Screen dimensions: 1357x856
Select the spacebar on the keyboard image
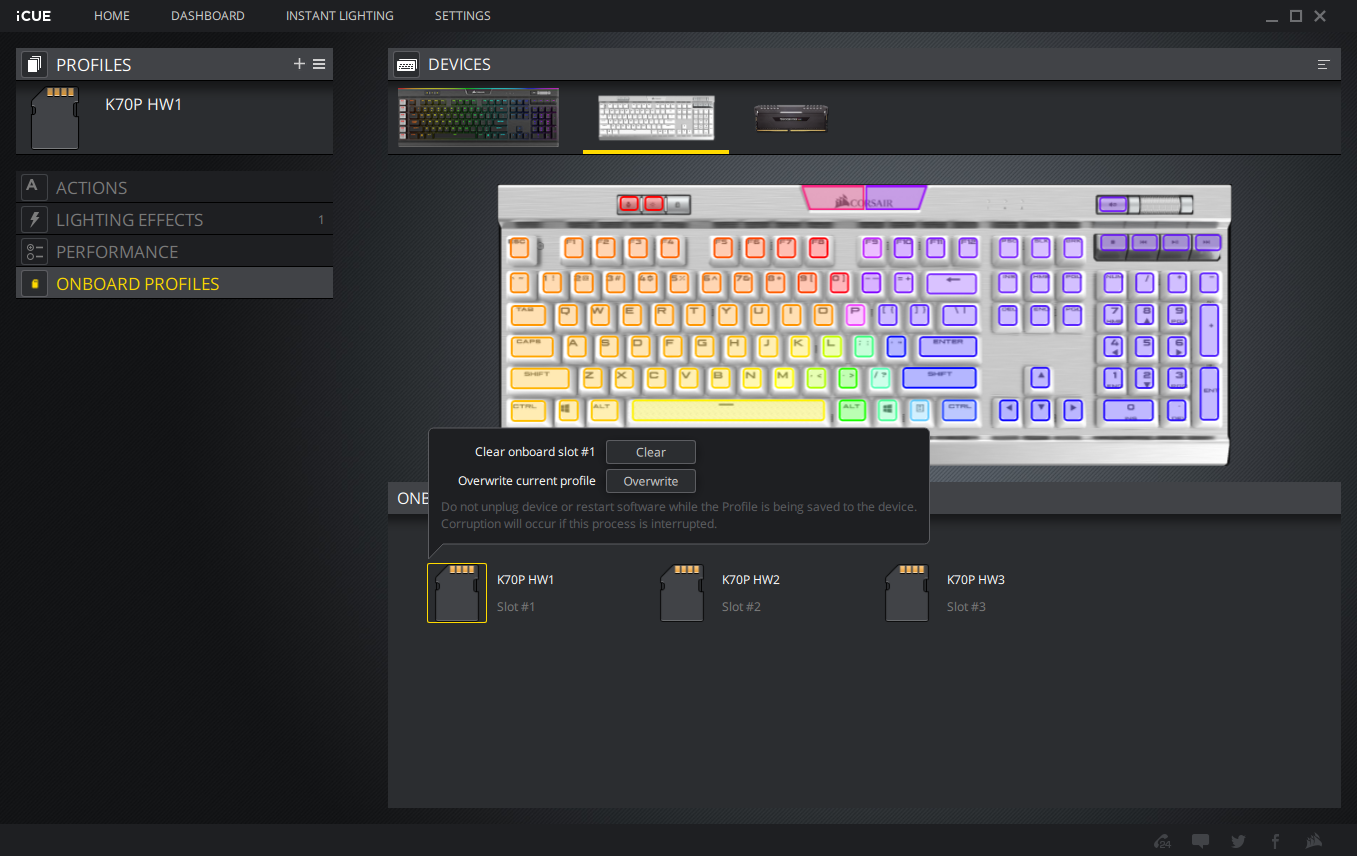(x=728, y=410)
